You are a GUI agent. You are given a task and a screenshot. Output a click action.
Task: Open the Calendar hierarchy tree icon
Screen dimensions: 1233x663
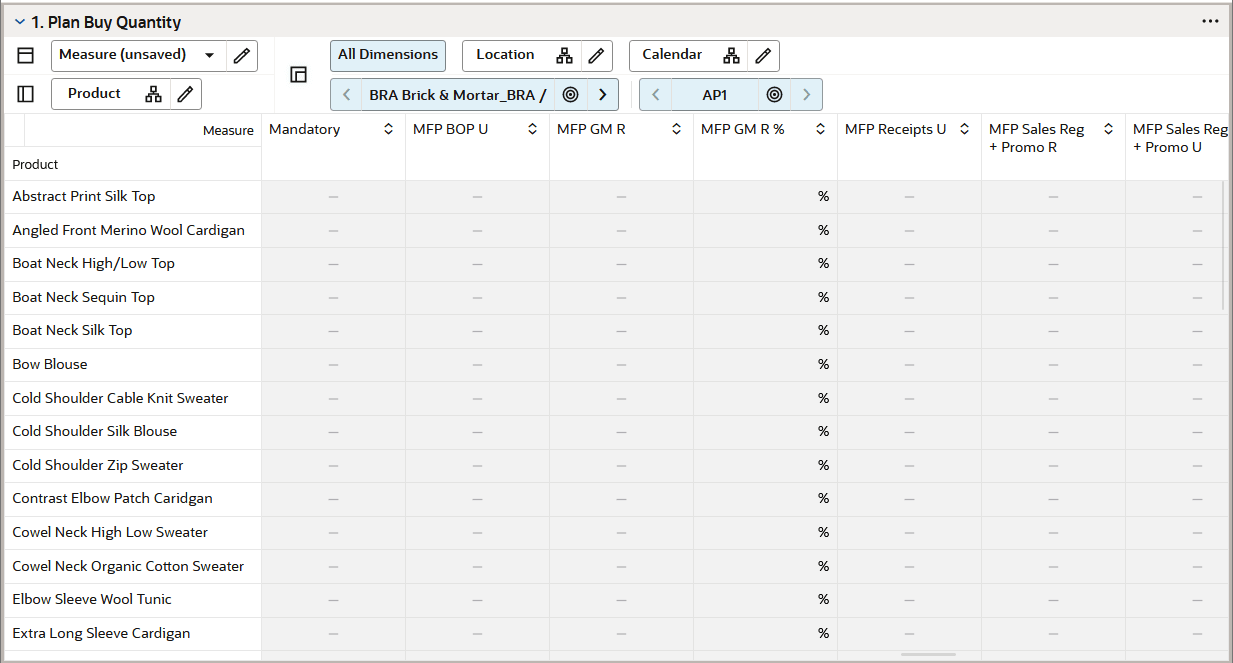tap(731, 55)
